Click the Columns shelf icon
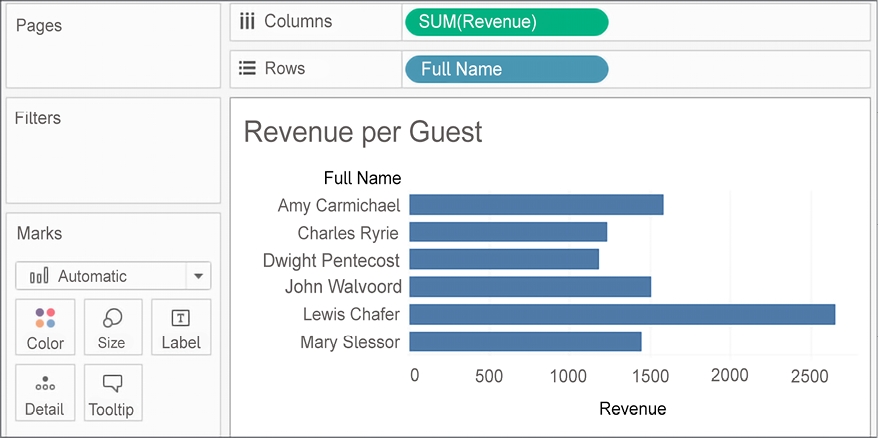The image size is (878, 438). (246, 22)
